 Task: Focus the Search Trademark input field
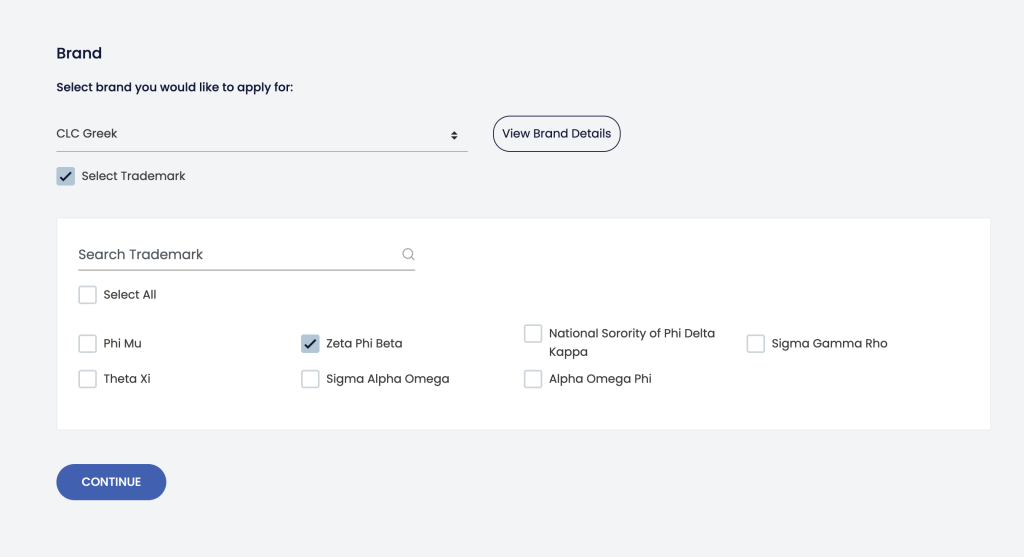pyautogui.click(x=235, y=254)
